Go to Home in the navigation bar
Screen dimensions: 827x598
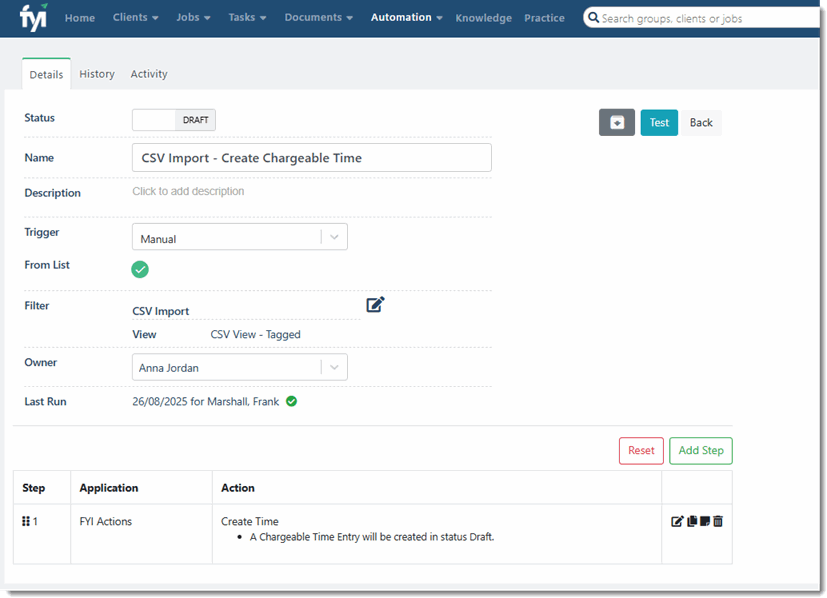pos(80,18)
